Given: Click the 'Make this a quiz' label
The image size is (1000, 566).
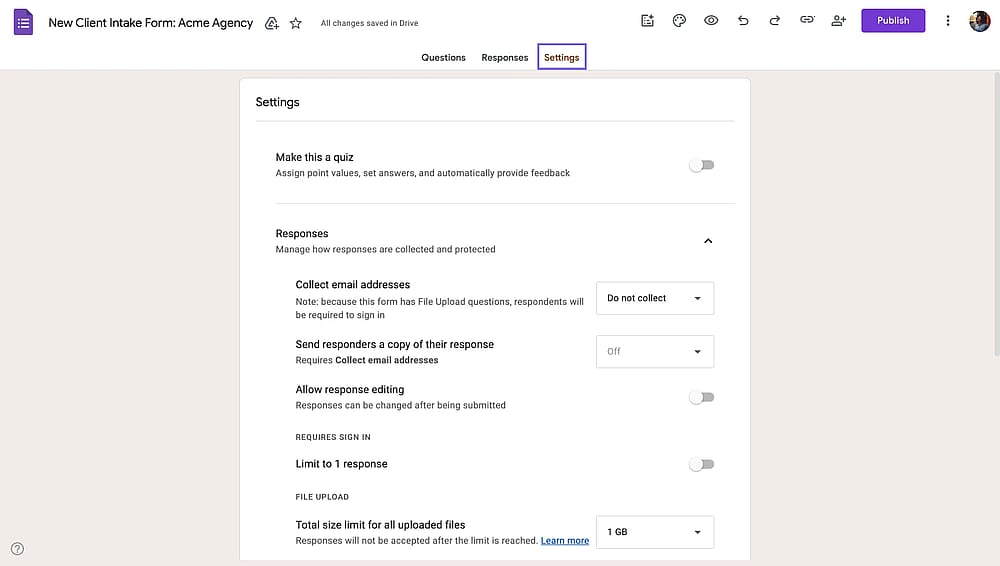Looking at the screenshot, I should point(314,157).
